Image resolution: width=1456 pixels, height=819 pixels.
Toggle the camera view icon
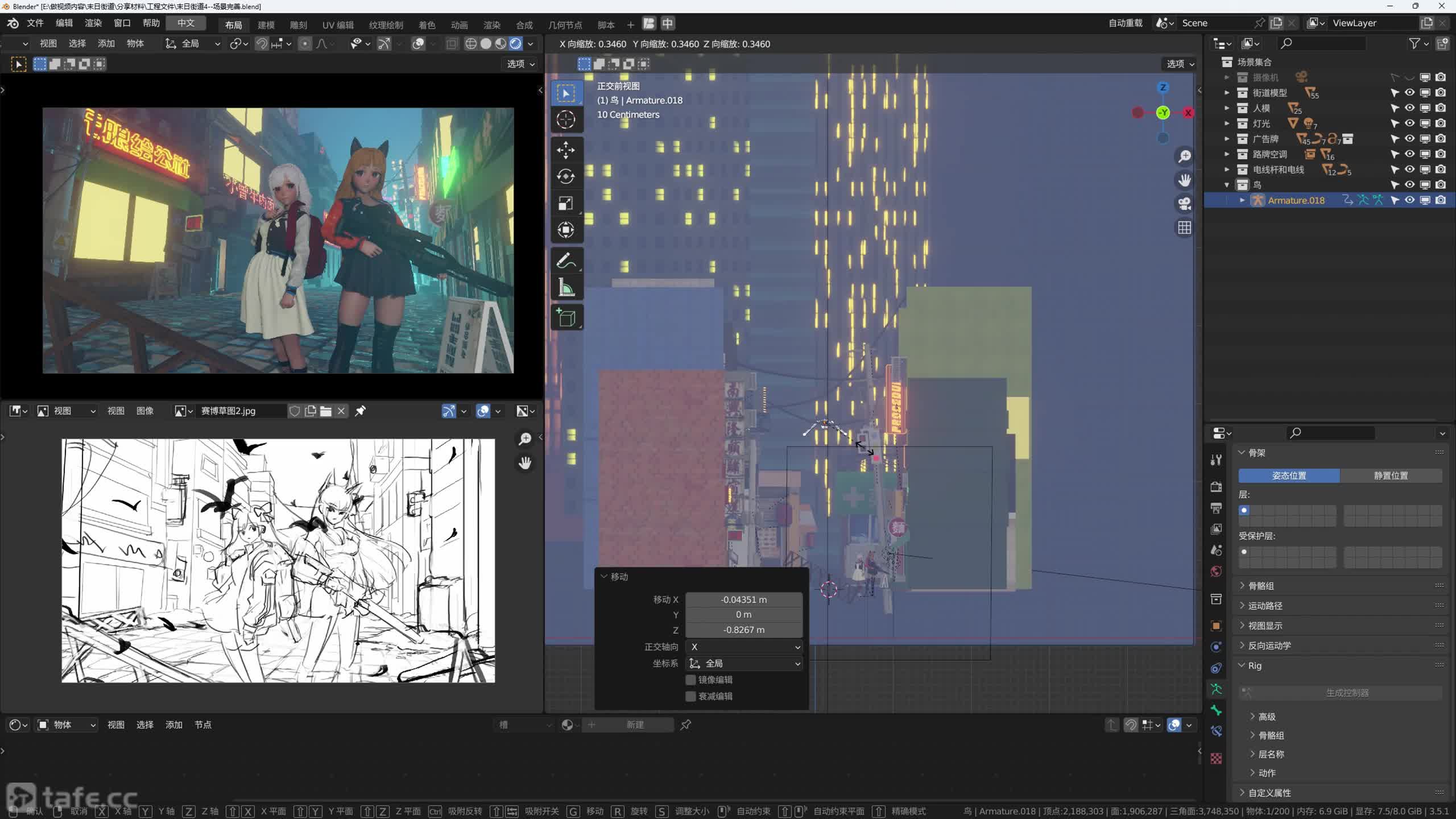pyautogui.click(x=1184, y=204)
